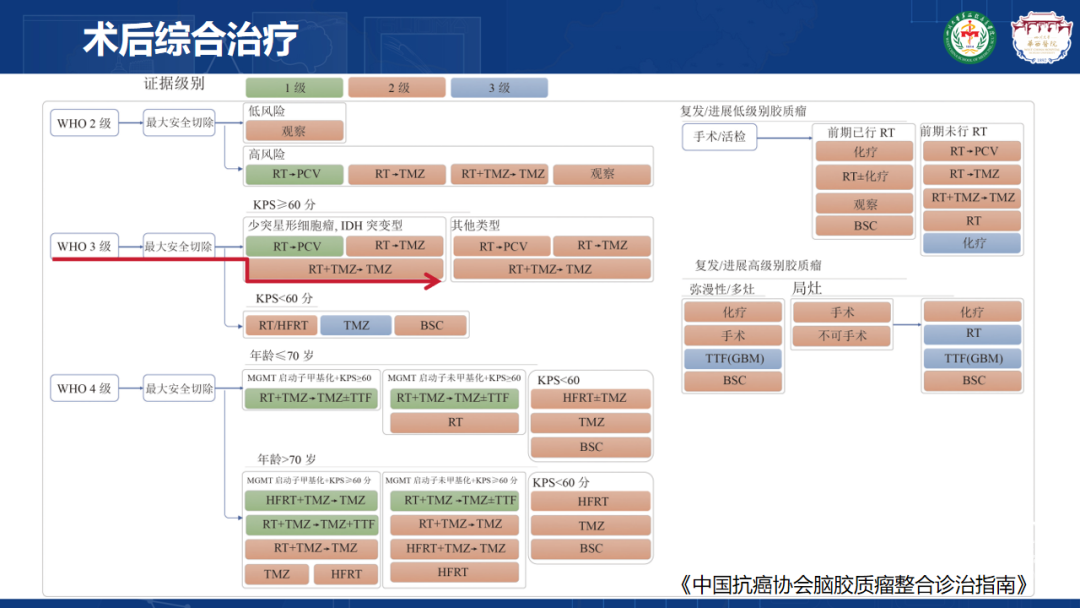This screenshot has width=1080, height=608.
Task: Select the RT±化疗 option box
Action: click(x=864, y=177)
